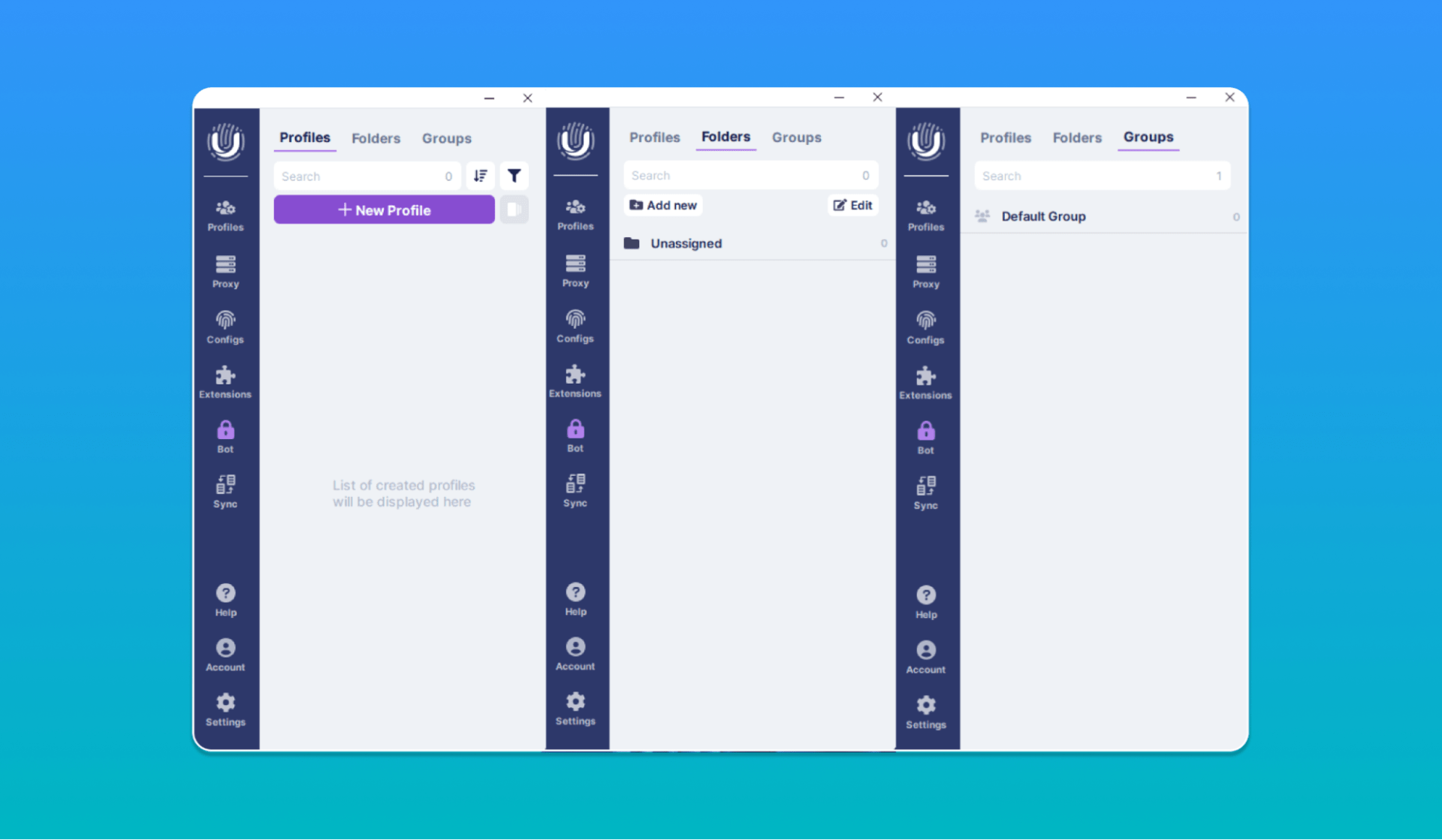Open the locked Bot item in right window

coord(925,438)
